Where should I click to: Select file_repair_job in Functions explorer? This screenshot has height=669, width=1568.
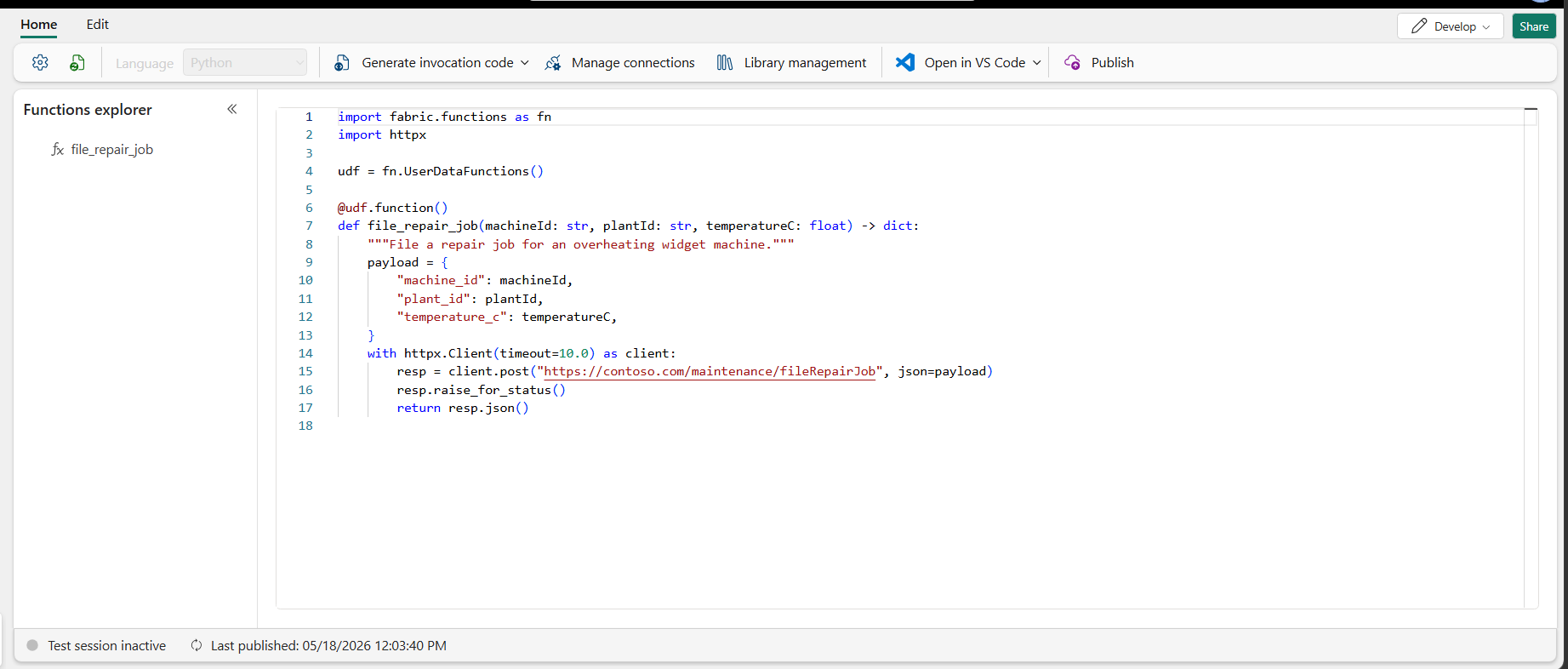(x=112, y=149)
